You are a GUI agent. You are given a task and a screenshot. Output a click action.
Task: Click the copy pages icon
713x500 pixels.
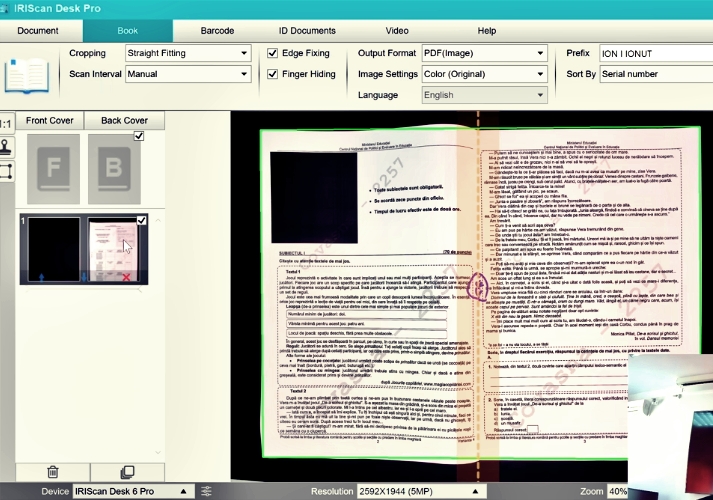coord(127,472)
